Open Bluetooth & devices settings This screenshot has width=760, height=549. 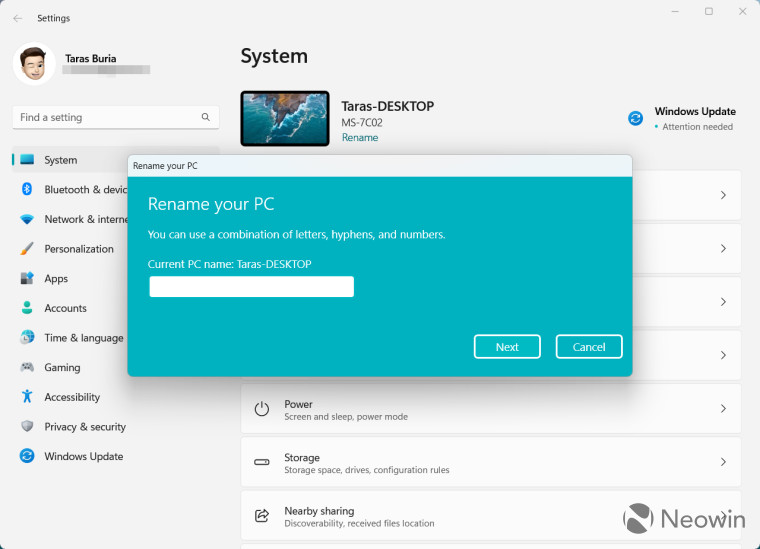coord(70,189)
